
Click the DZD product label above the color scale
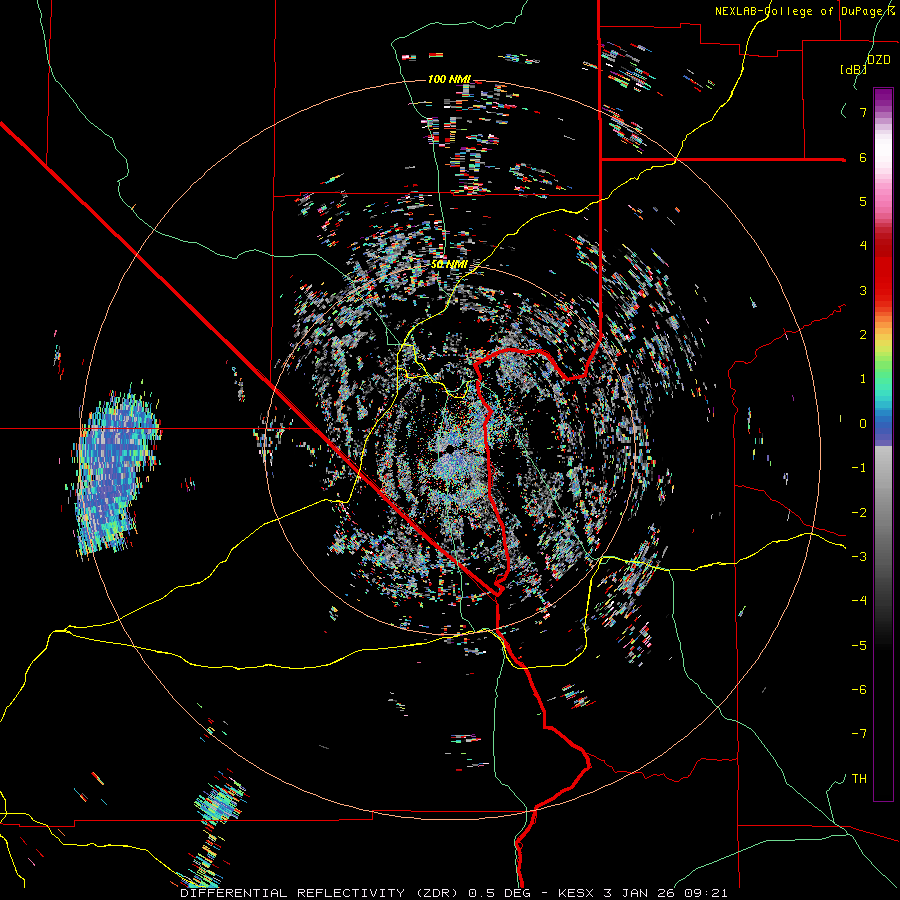click(x=878, y=60)
